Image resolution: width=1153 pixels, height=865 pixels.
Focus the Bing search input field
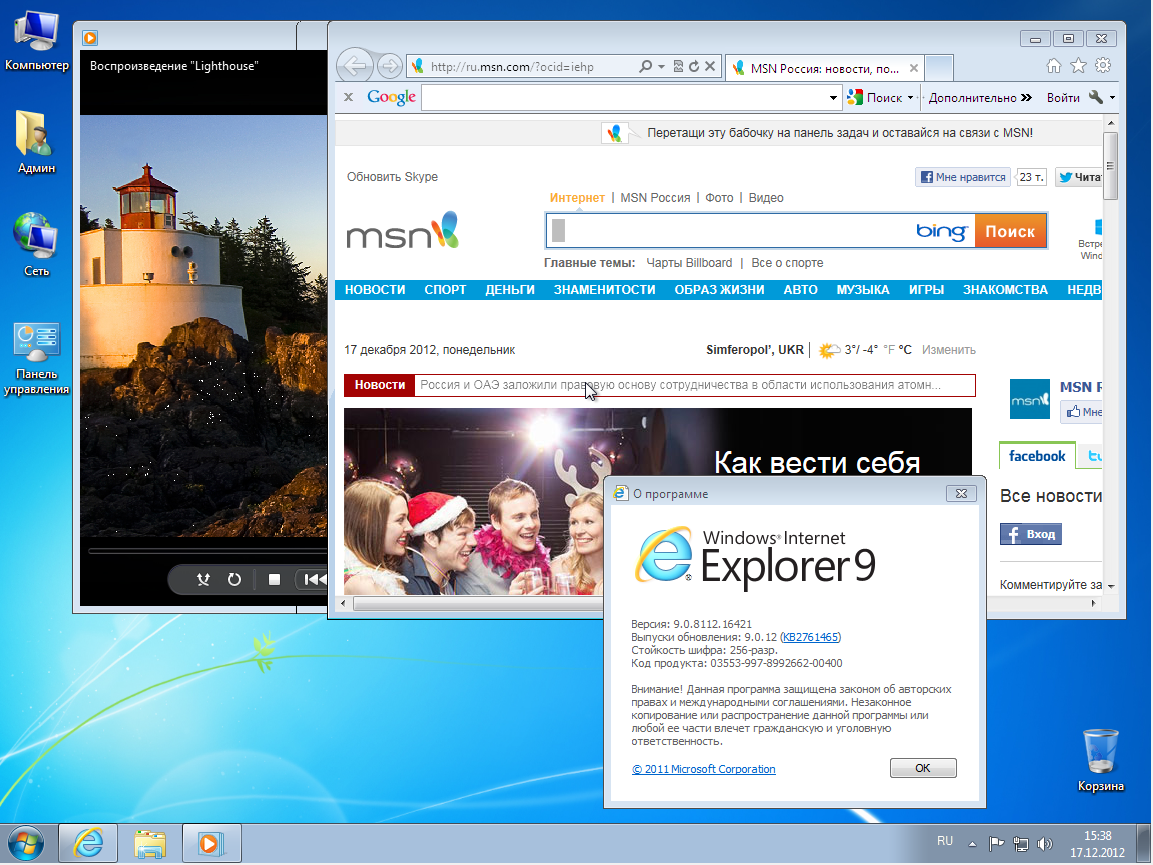point(732,232)
